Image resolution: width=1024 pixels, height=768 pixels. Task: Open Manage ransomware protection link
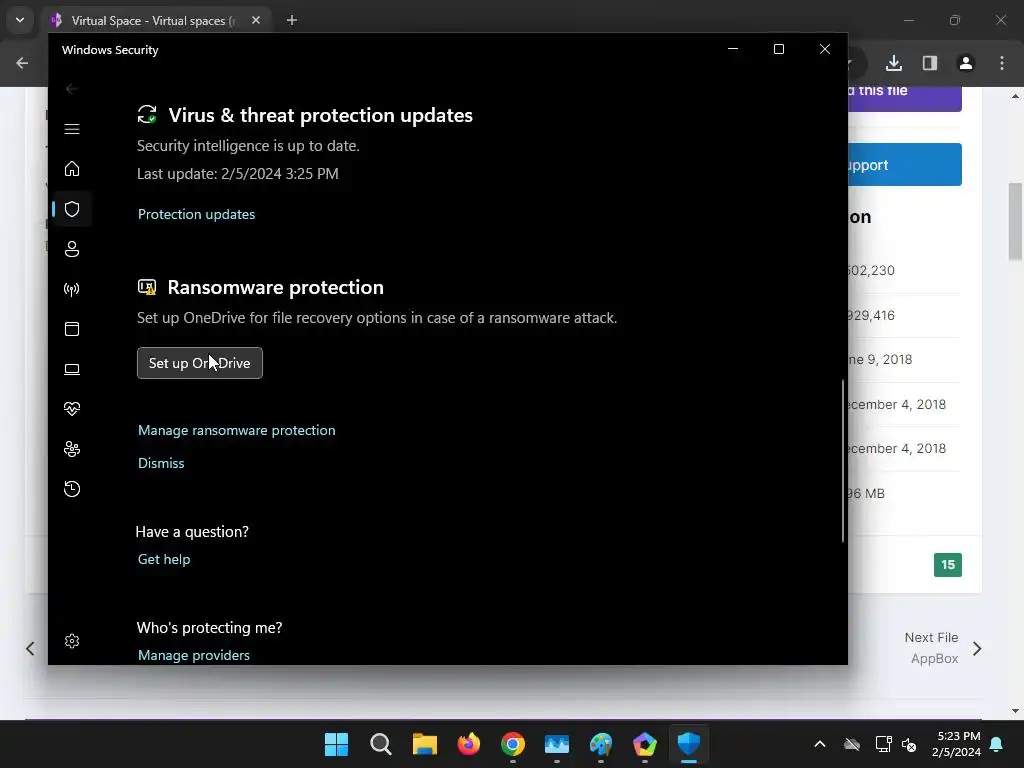click(x=236, y=430)
